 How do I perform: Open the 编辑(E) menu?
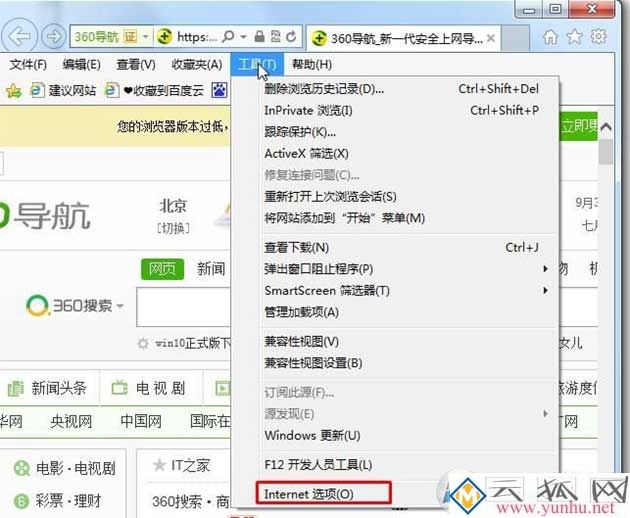coord(82,64)
